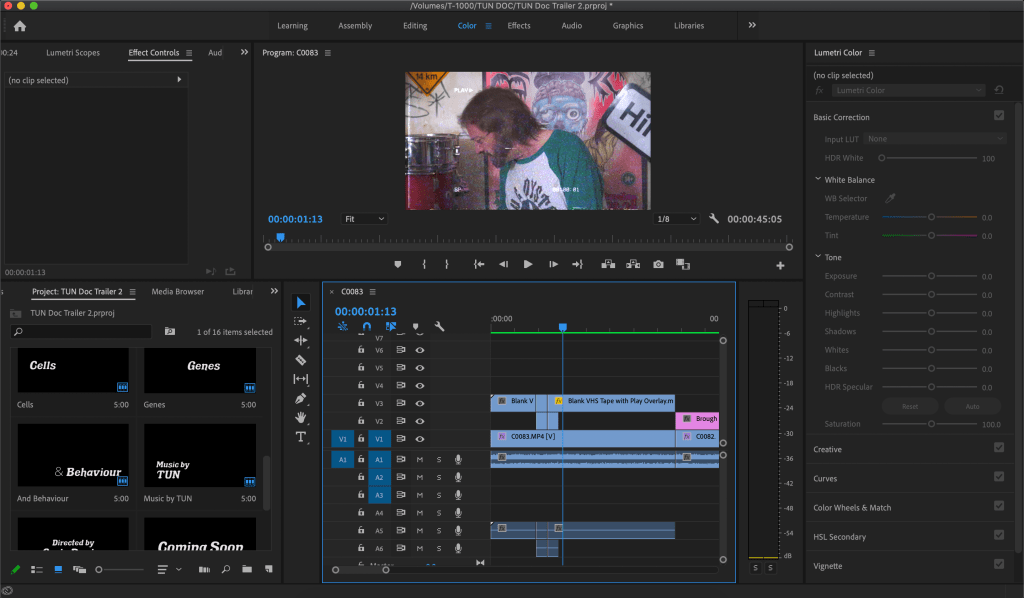Open the Fit zoom level dropdown
The image size is (1024, 598).
[364, 219]
